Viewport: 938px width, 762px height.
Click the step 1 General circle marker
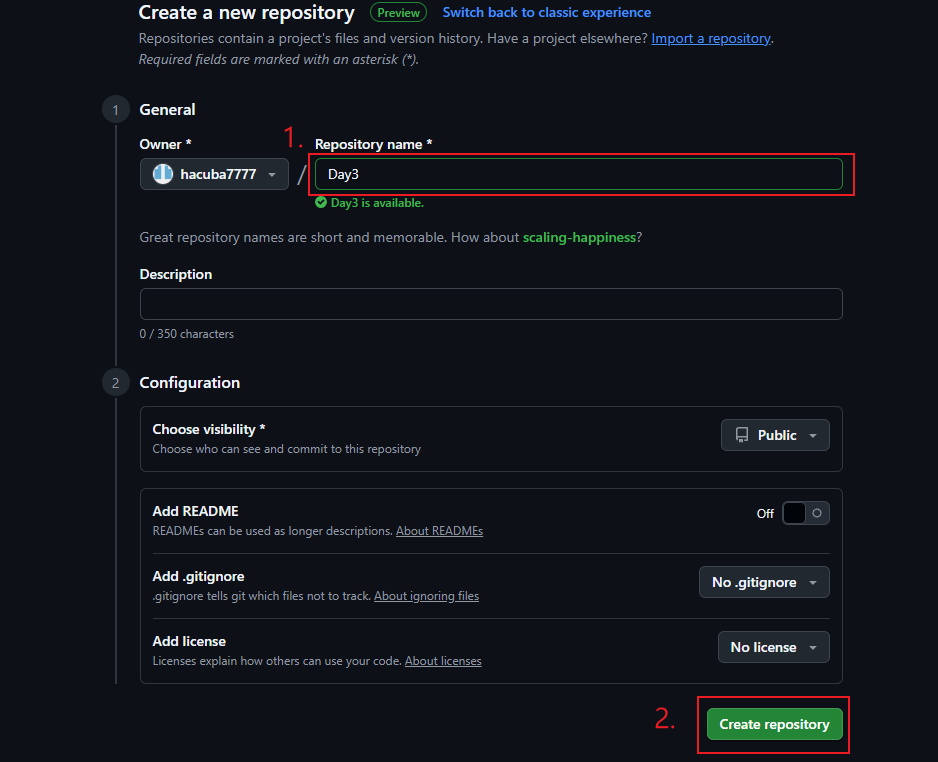(x=115, y=109)
